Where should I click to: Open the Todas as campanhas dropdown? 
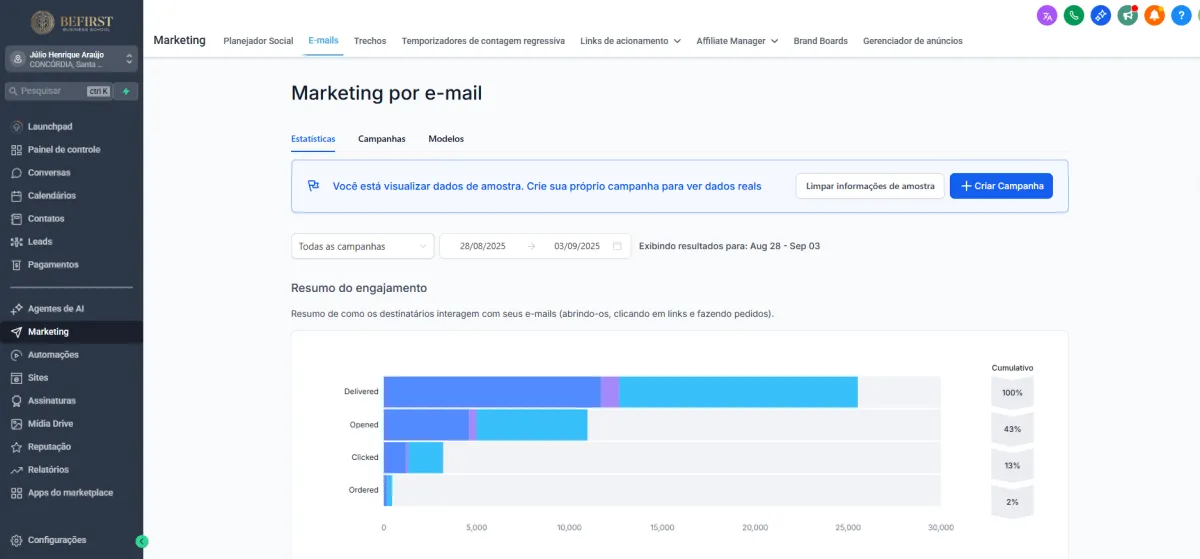click(x=363, y=246)
